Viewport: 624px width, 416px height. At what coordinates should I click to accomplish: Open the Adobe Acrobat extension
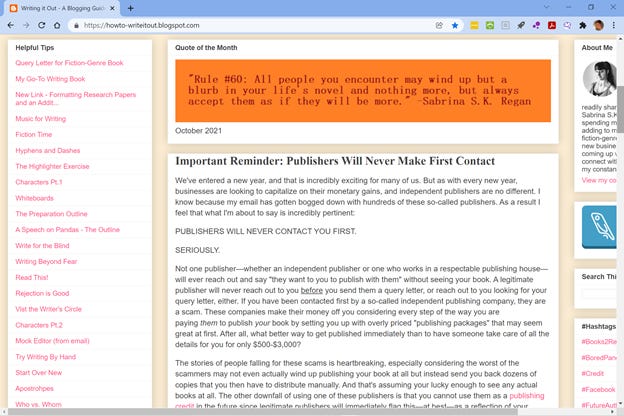click(552, 25)
